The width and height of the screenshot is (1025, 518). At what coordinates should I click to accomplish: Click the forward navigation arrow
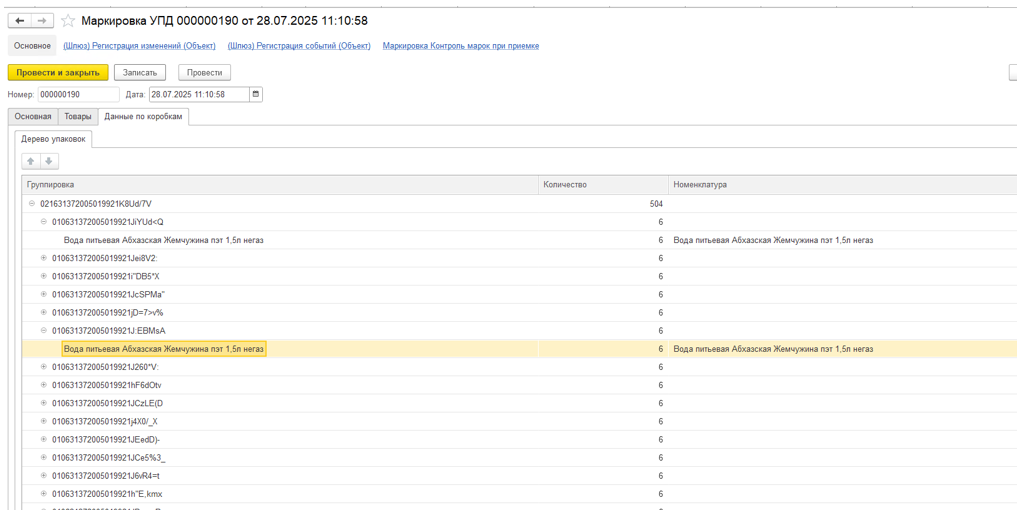click(x=42, y=20)
